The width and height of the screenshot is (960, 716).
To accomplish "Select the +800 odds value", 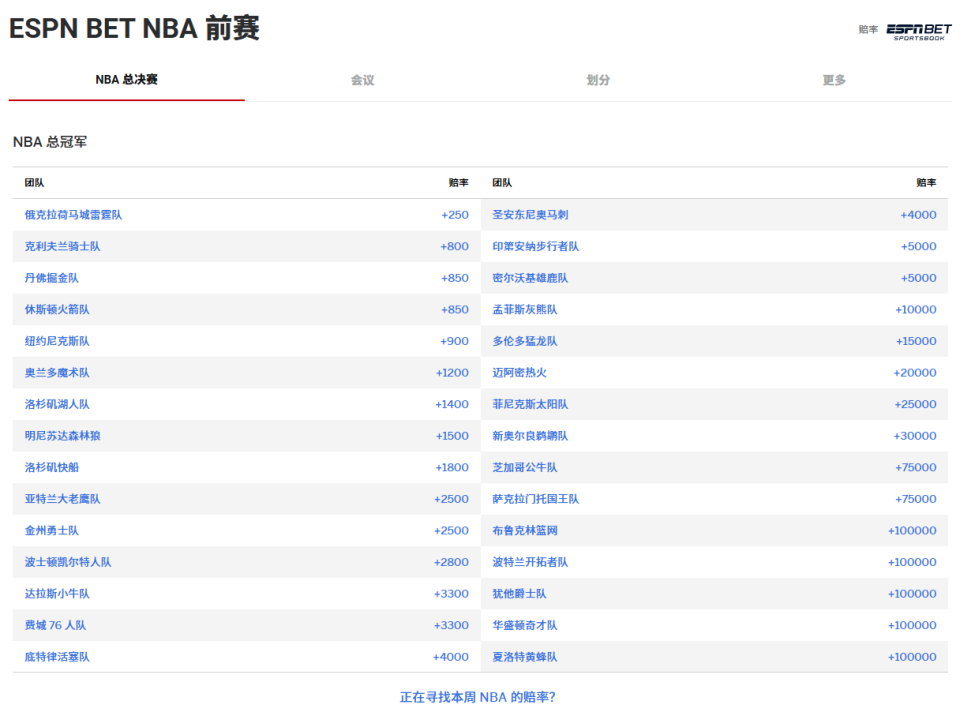I will pyautogui.click(x=454, y=246).
